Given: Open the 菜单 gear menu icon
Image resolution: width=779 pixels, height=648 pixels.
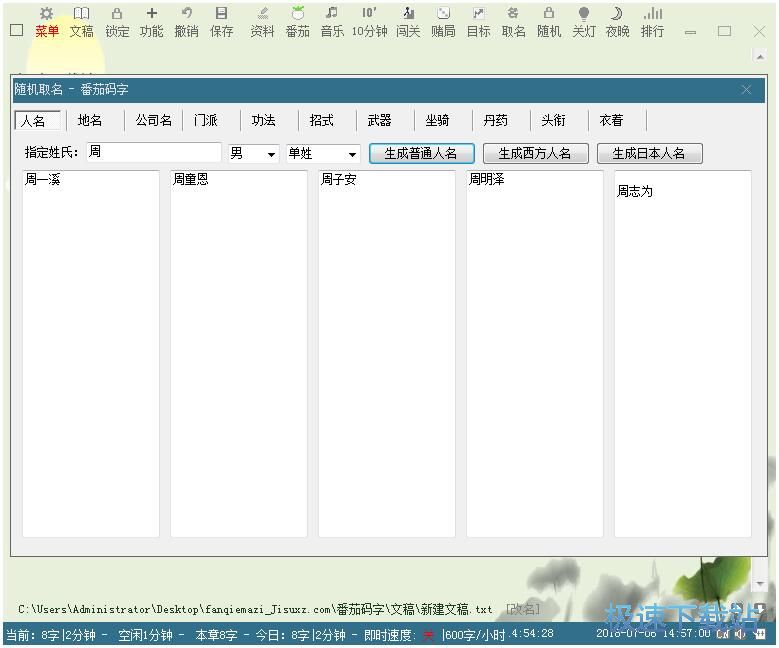Looking at the screenshot, I should [x=46, y=14].
